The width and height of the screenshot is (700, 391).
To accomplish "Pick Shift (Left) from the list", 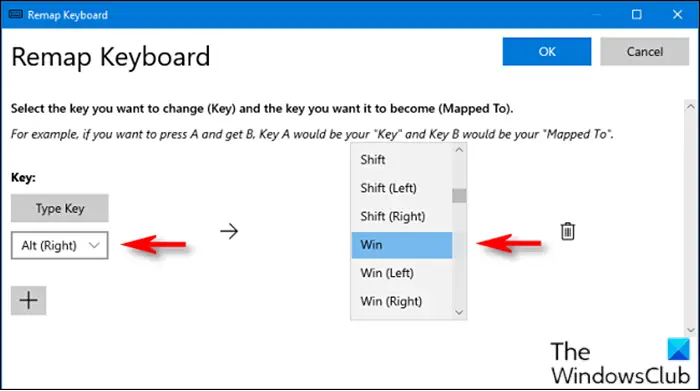I will [x=402, y=188].
